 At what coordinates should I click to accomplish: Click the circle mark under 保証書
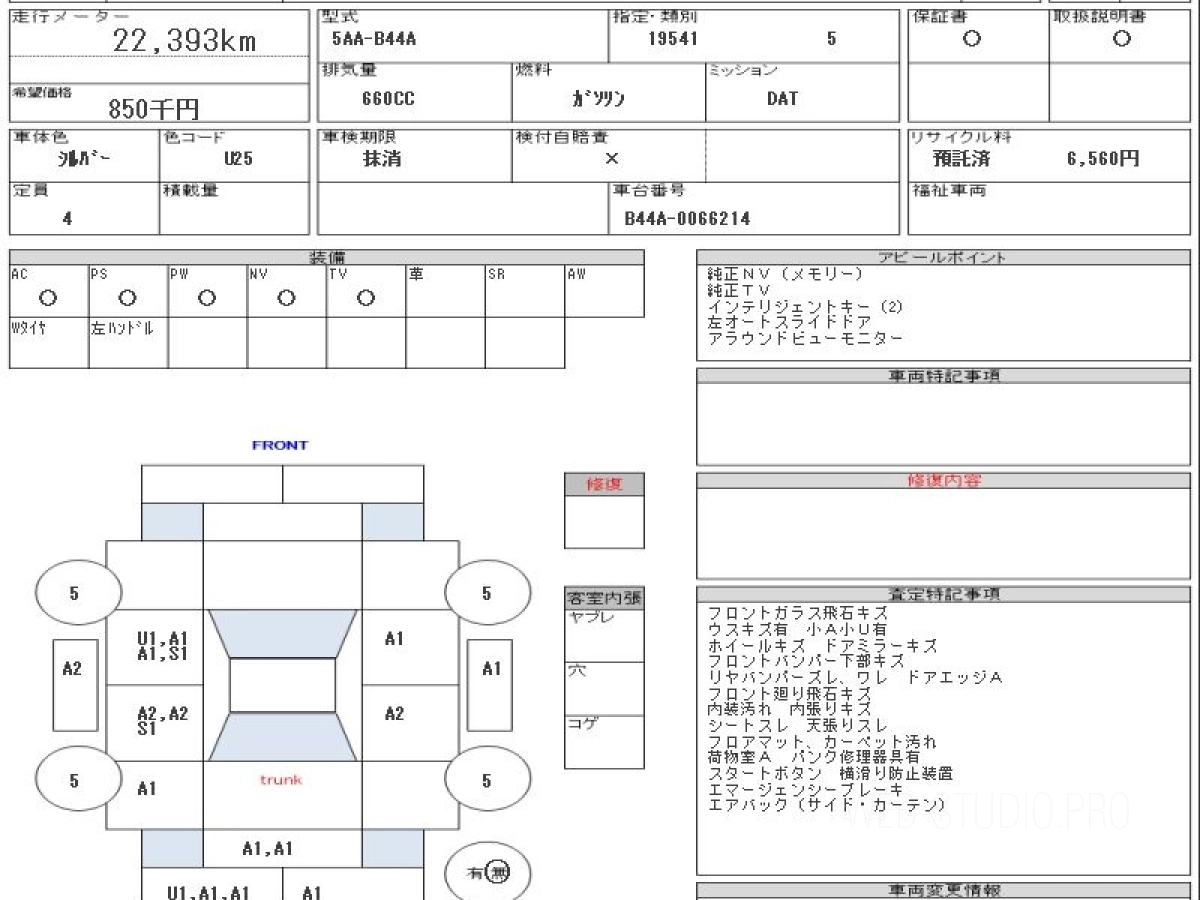[x=971, y=40]
